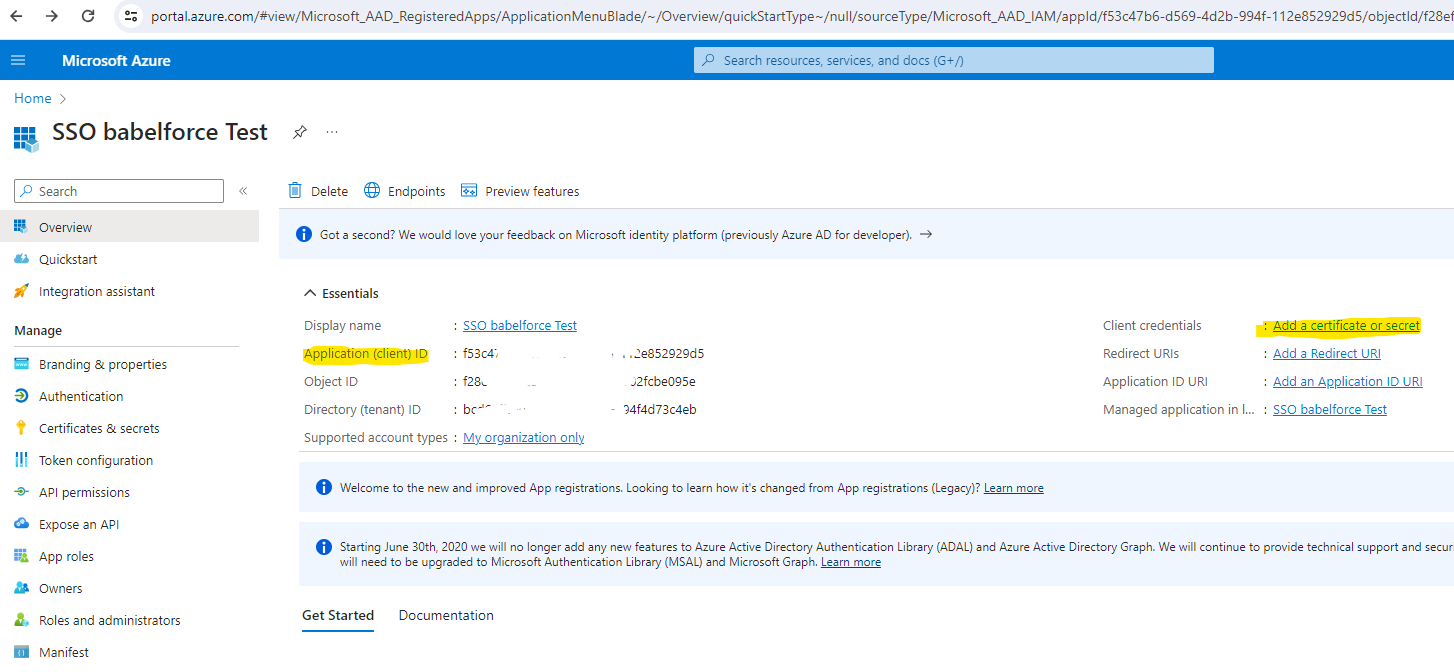Click the Branding & properties icon
The image size is (1454, 672).
coord(21,364)
